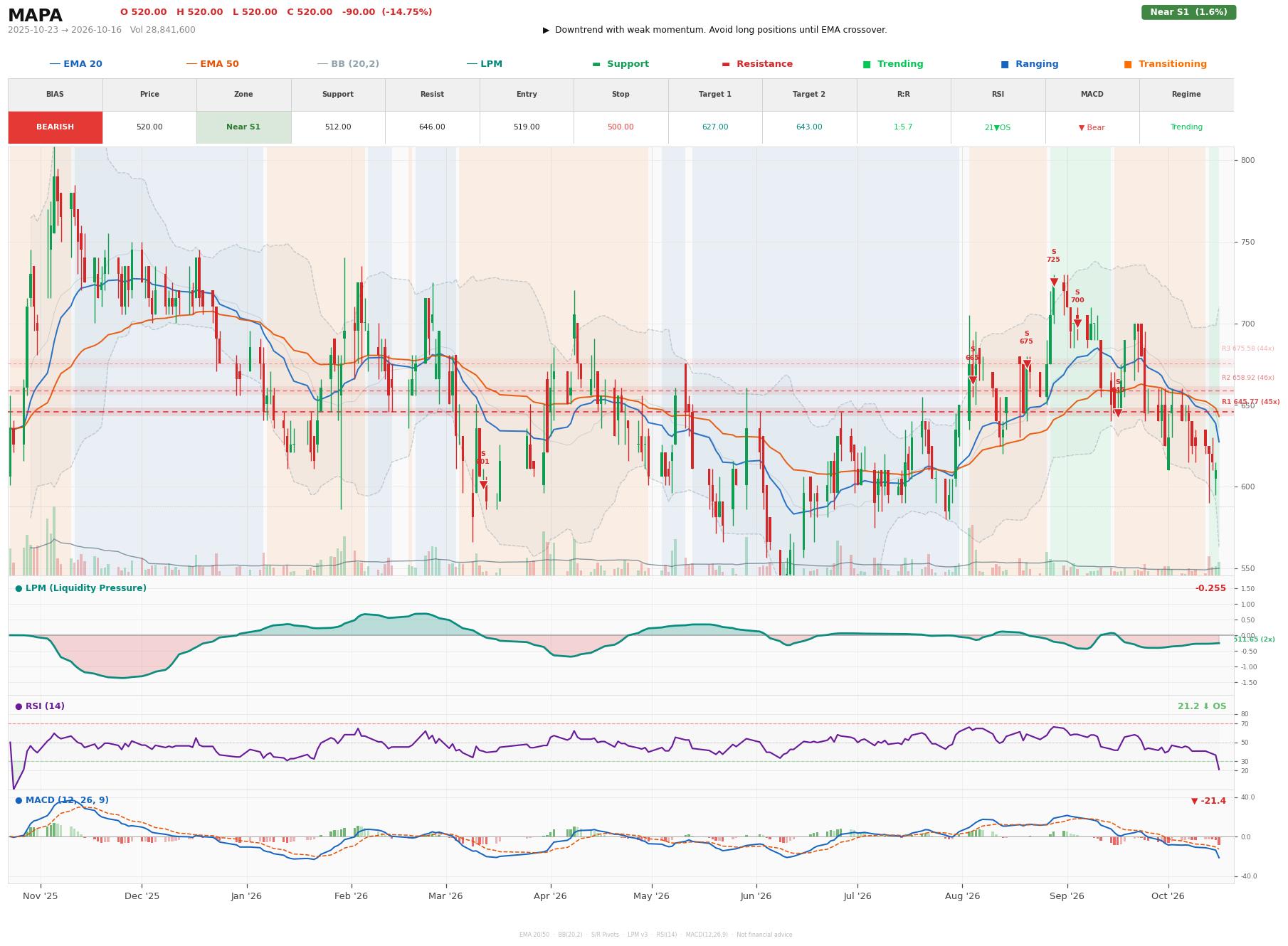Click the LPM (Liquidity Pressure) panel title
The image size is (1288, 946).
tap(81, 588)
